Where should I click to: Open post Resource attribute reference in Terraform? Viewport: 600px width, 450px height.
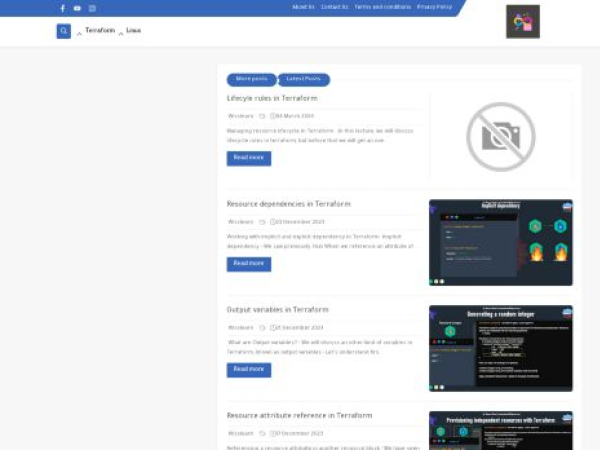click(x=300, y=416)
